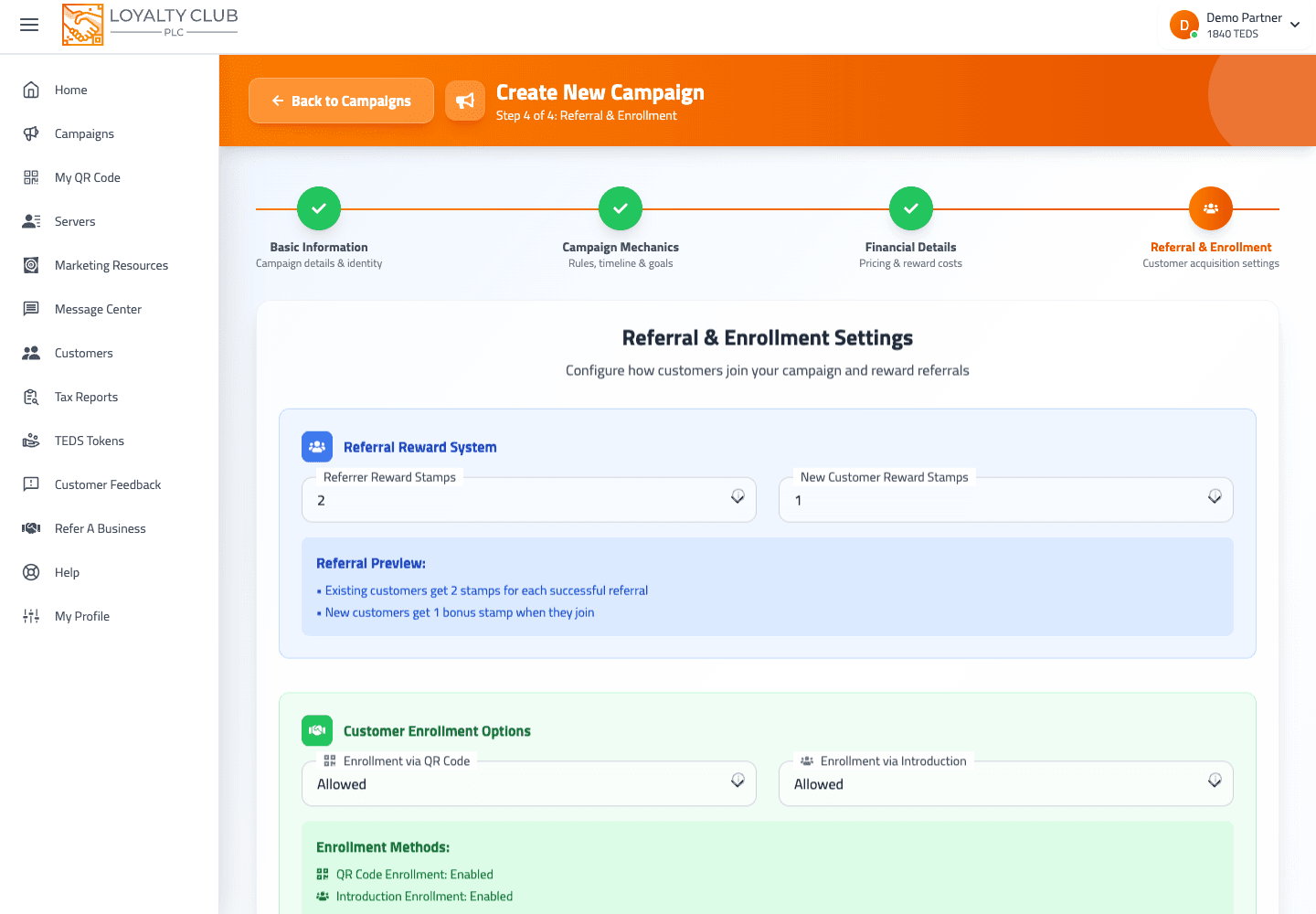Click the Referral Preview heading
The height and width of the screenshot is (914, 1316).
pyautogui.click(x=371, y=563)
